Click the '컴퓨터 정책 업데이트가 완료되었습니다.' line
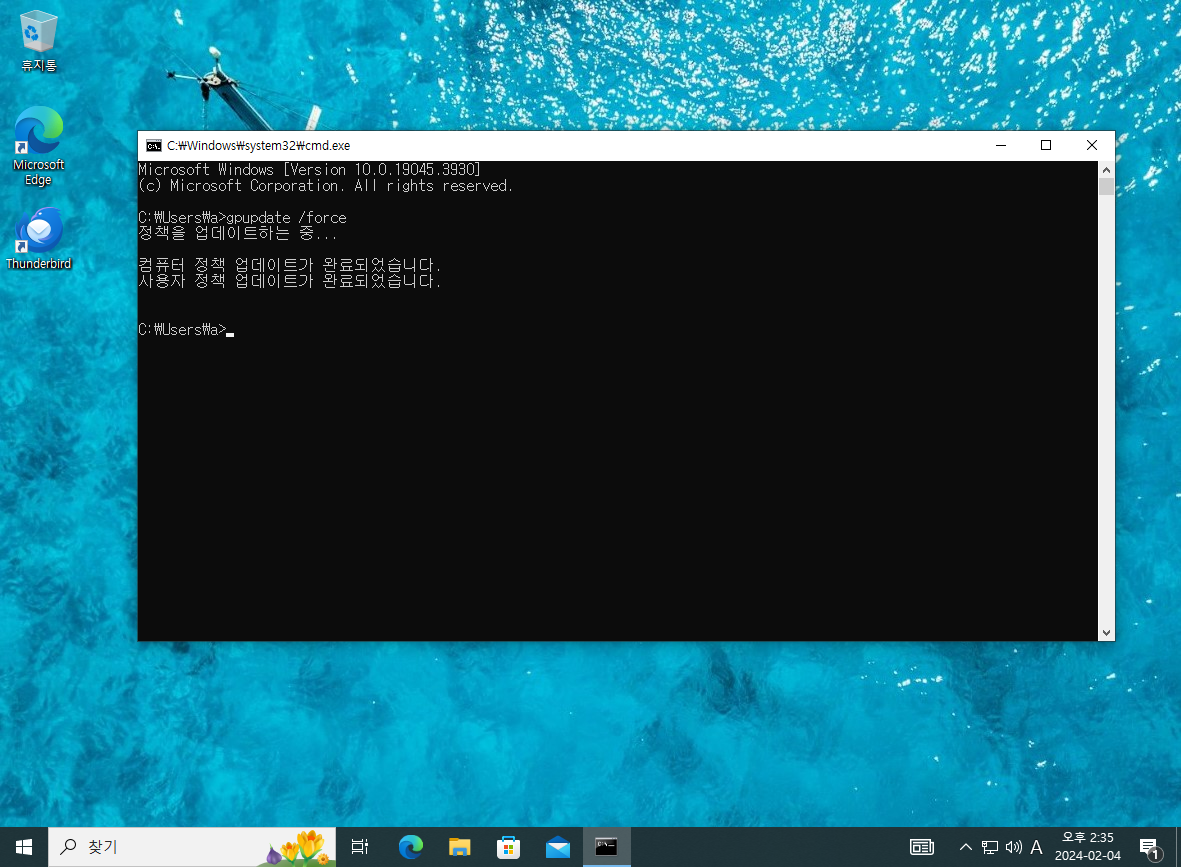This screenshot has width=1181, height=867. pos(289,264)
